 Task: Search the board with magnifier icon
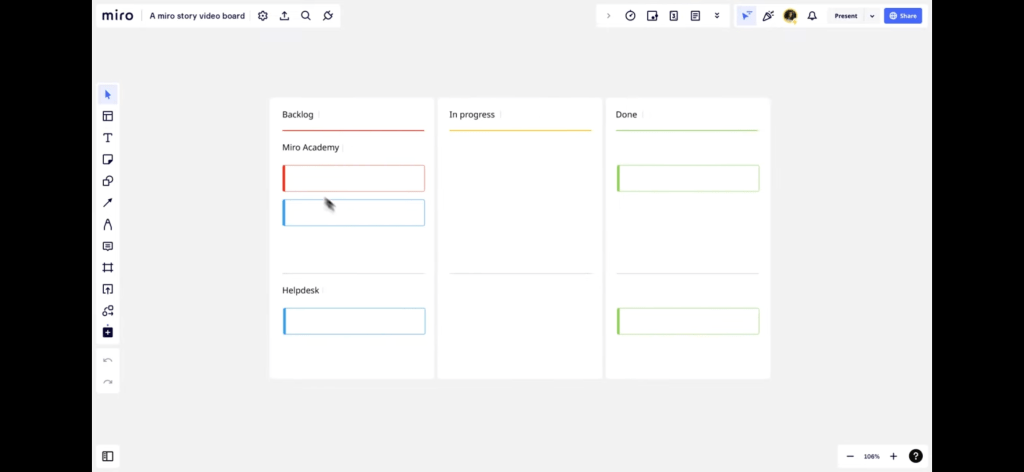(306, 16)
